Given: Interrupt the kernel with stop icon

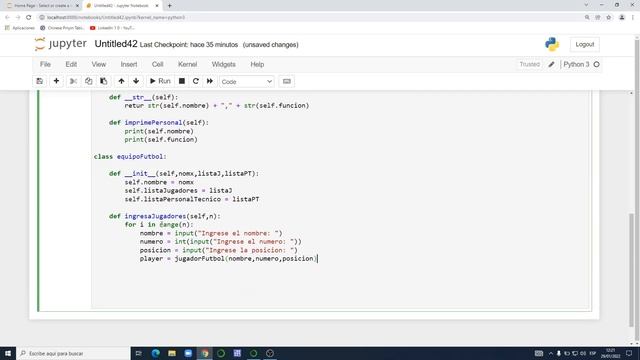Looking at the screenshot, I should coord(182,81).
